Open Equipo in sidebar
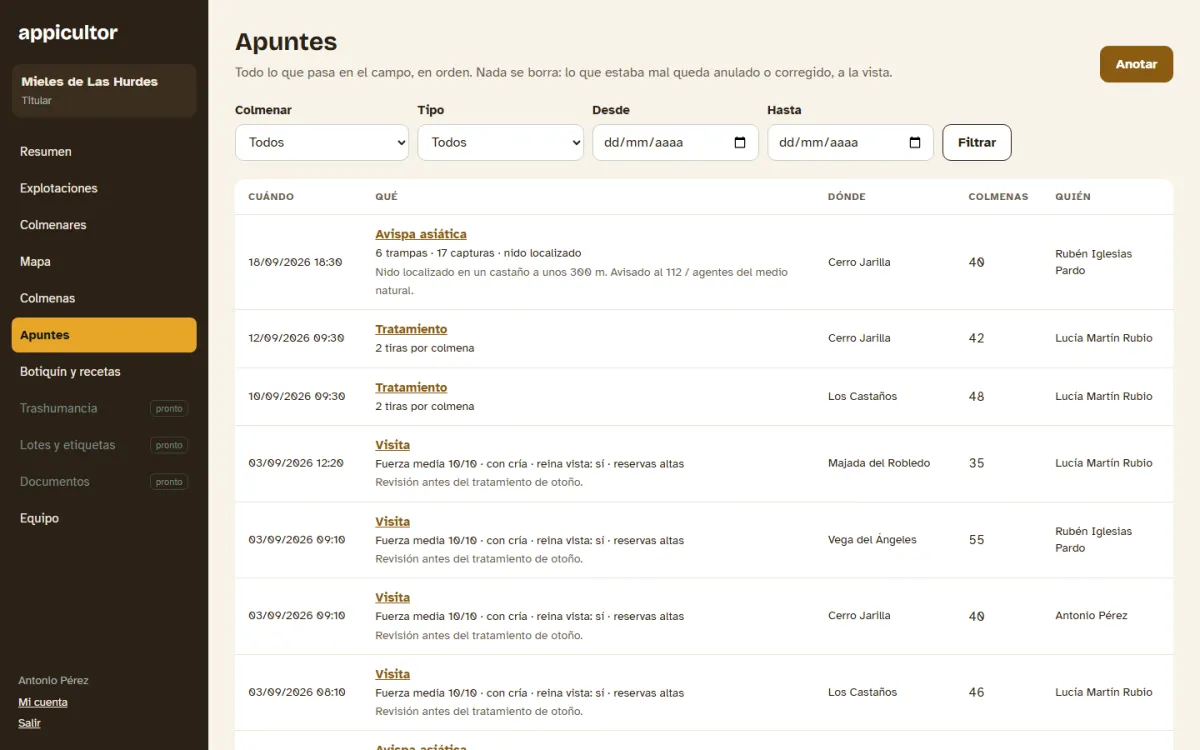 point(104,518)
